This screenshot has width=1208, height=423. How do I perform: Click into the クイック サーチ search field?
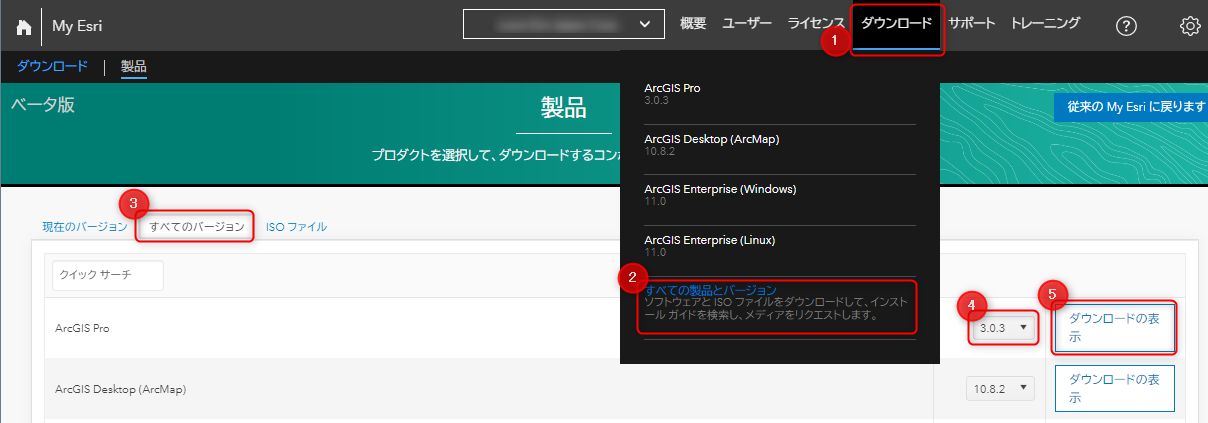click(107, 274)
